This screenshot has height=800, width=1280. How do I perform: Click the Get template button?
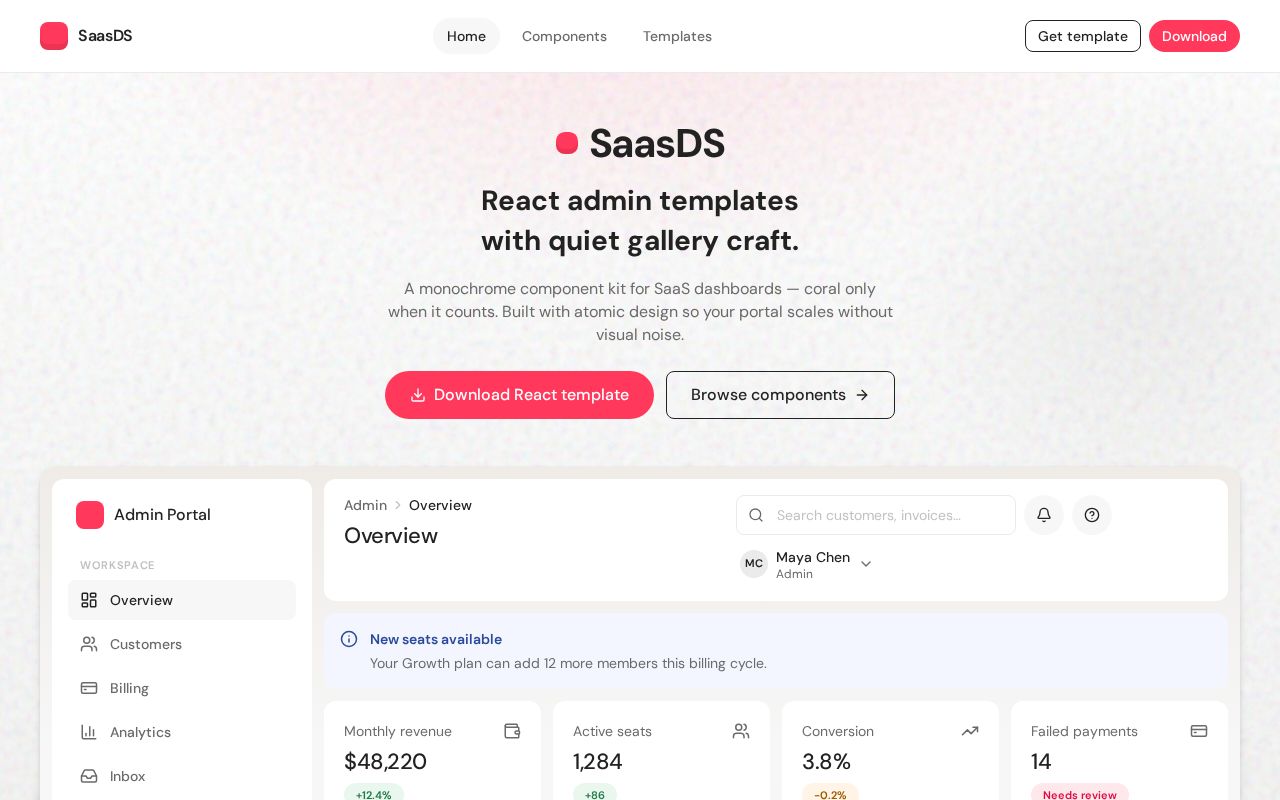(1083, 36)
